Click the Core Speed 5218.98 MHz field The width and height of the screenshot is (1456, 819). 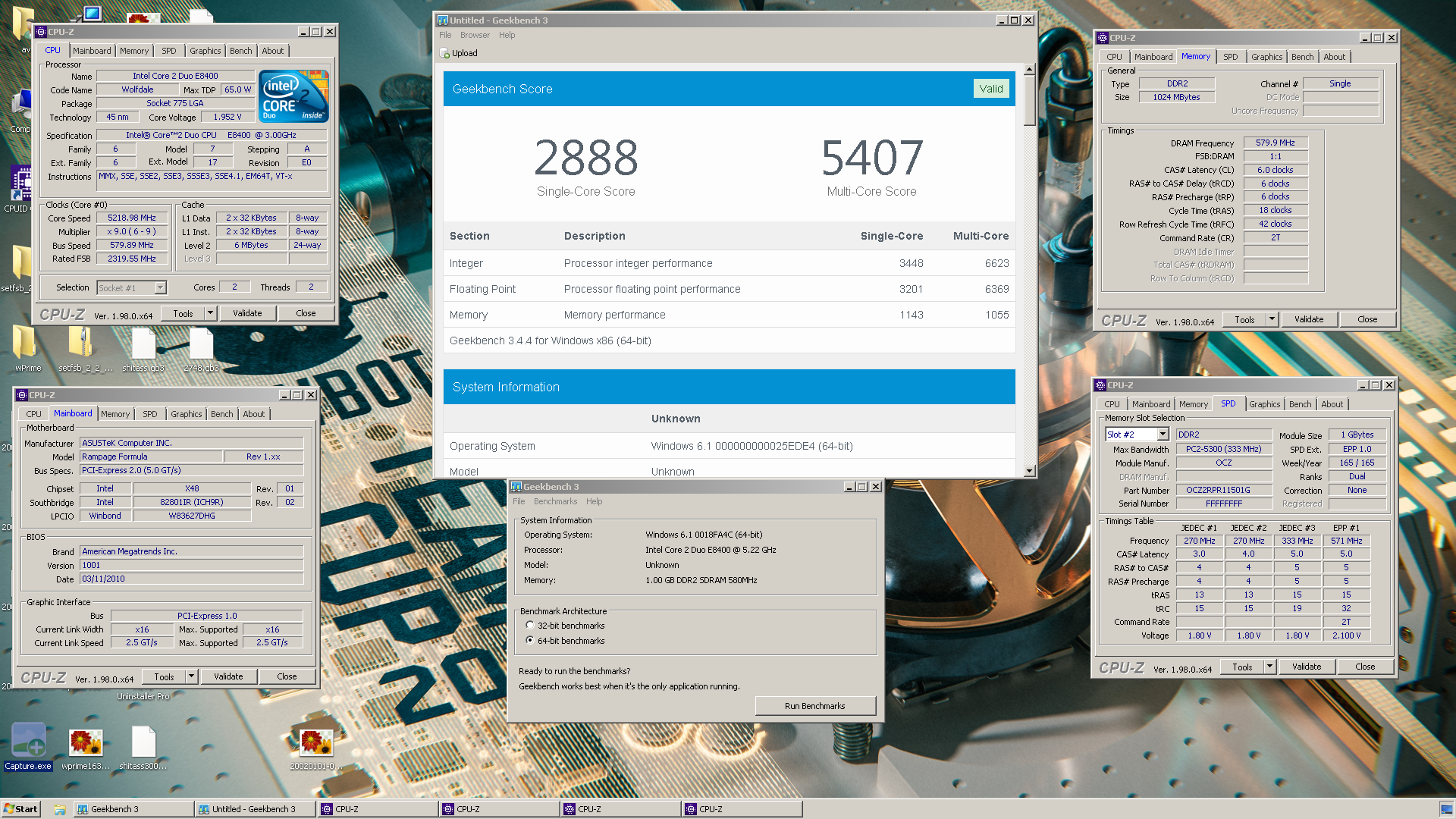tap(132, 218)
